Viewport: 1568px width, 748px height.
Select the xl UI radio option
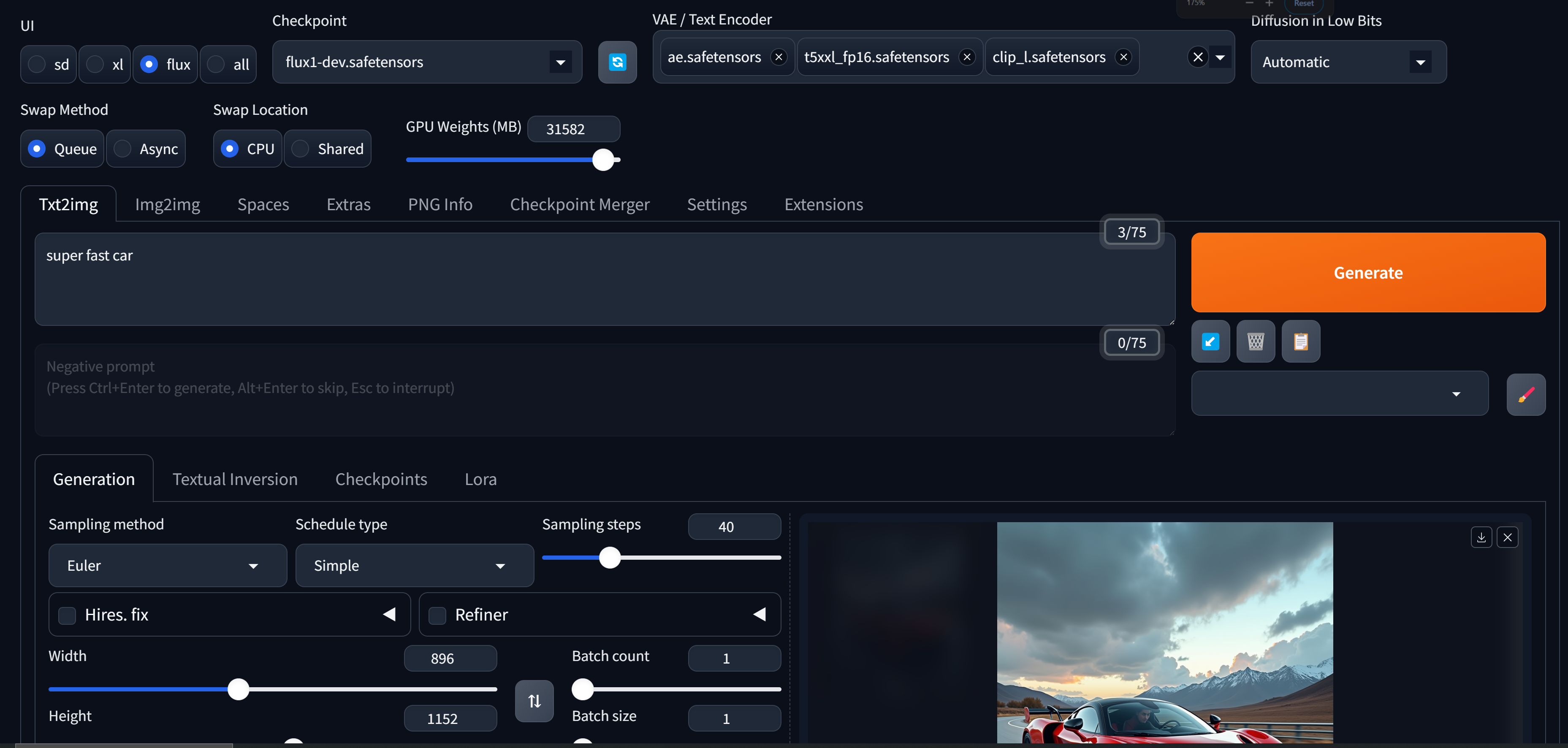tap(95, 65)
